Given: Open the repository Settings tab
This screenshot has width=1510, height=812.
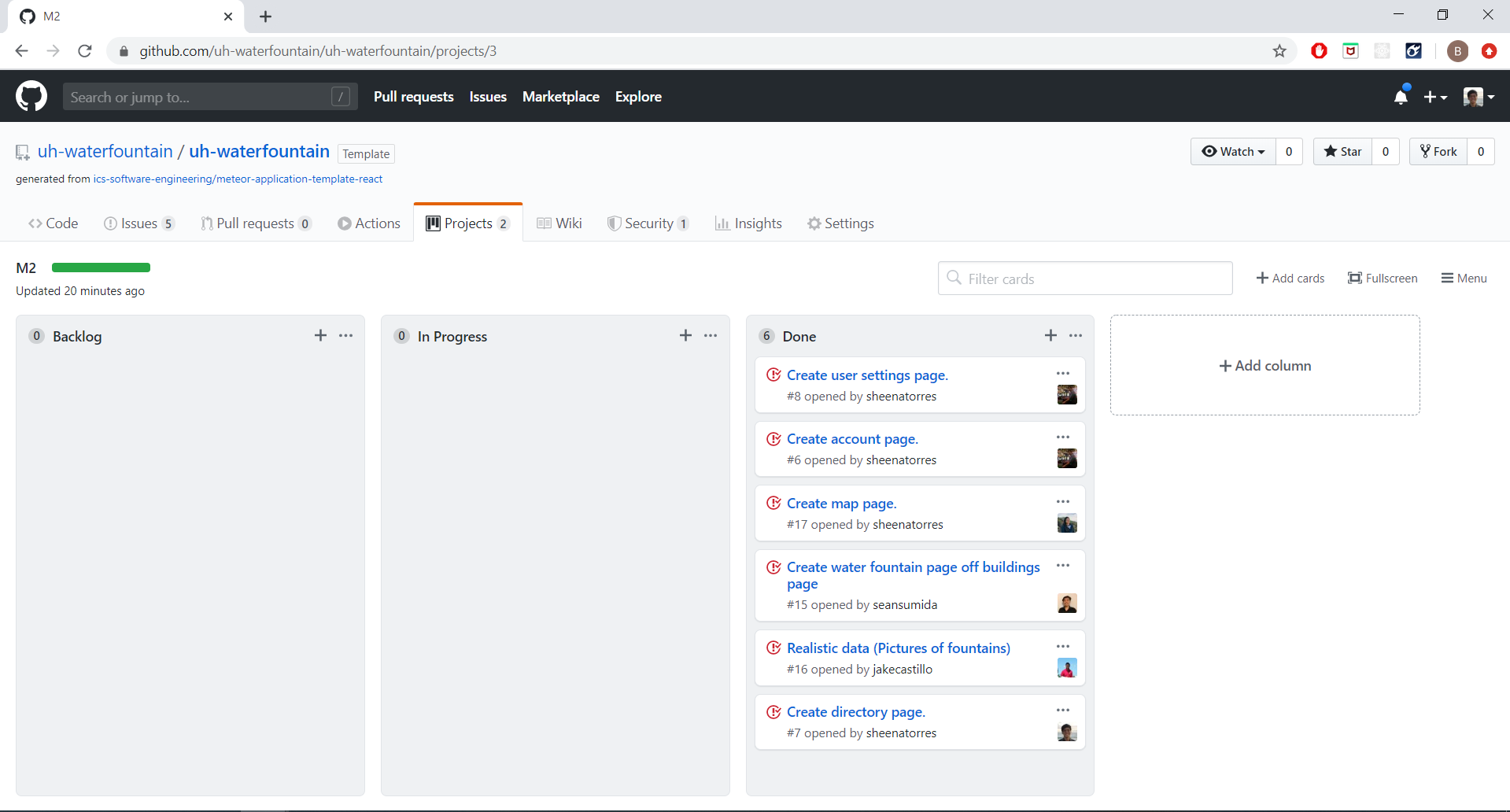Looking at the screenshot, I should point(840,223).
